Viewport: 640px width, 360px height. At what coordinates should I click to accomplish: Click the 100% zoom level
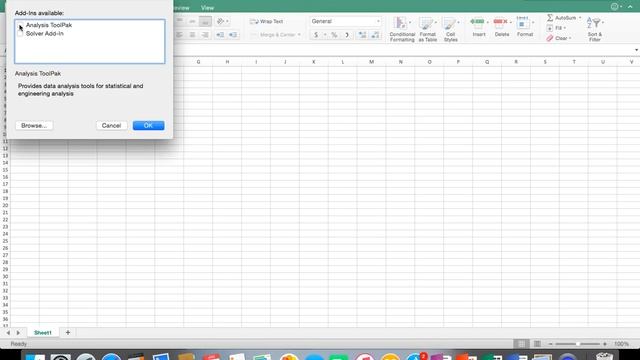tap(622, 344)
